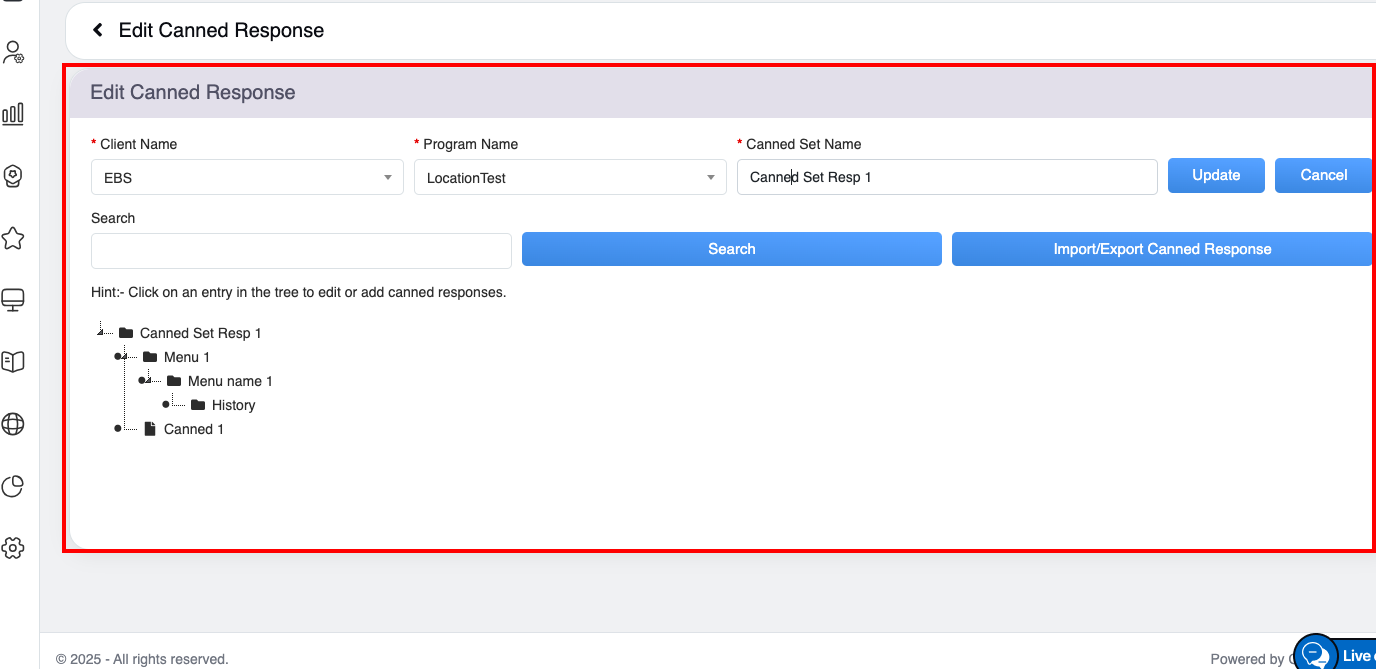Open the bar chart reports sidebar icon
This screenshot has width=1376, height=669.
coord(13,114)
